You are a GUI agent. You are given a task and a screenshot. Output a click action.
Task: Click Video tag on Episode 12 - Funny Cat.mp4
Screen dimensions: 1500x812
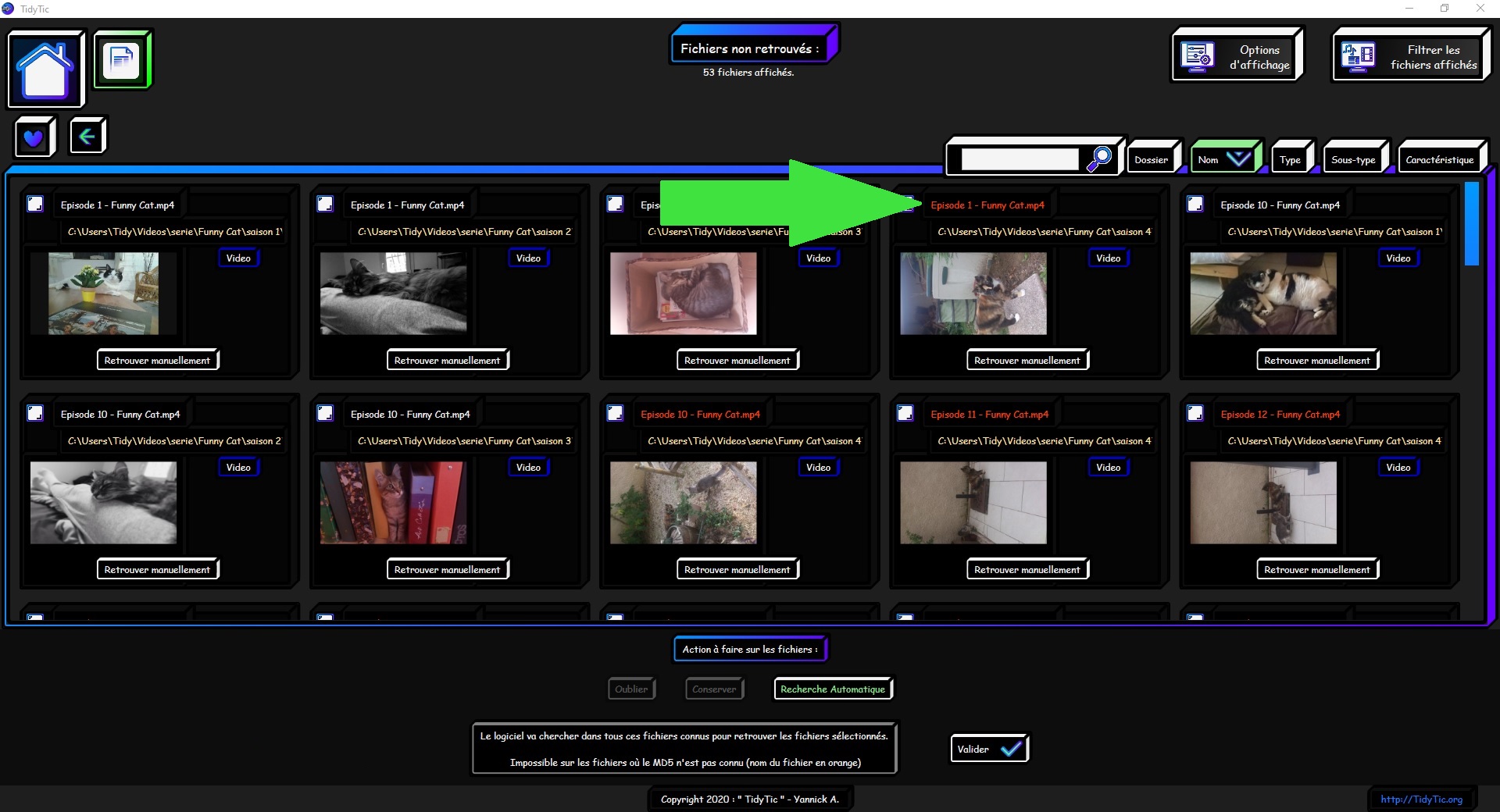pos(1398,467)
